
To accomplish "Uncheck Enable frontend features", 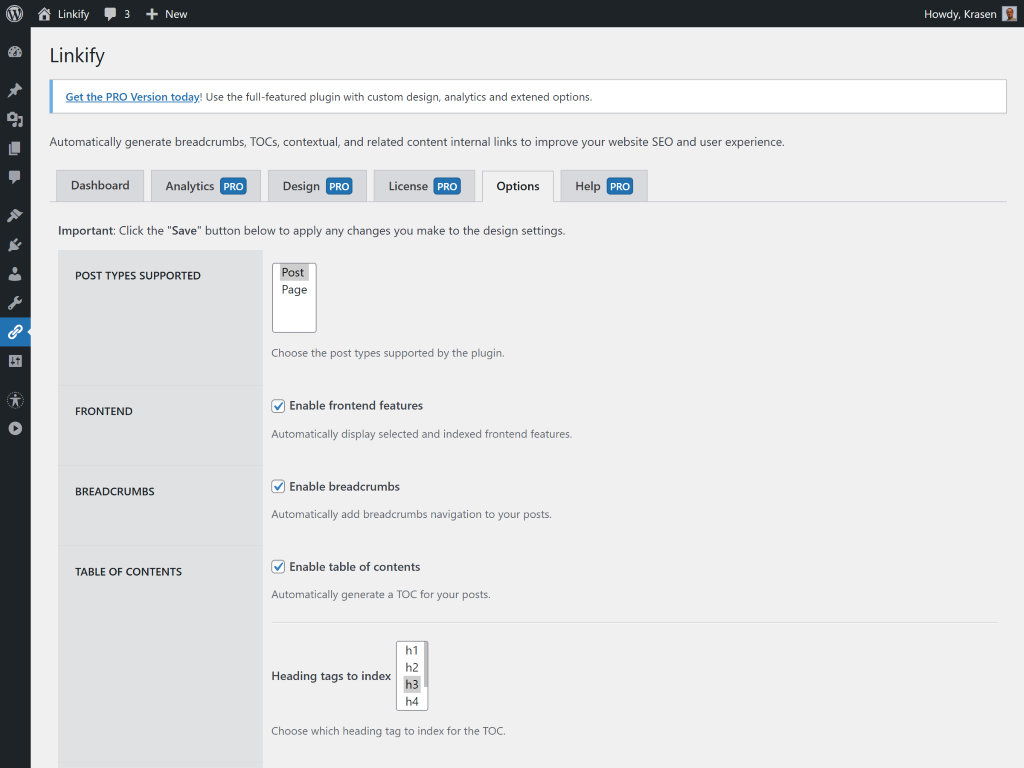I will 278,405.
